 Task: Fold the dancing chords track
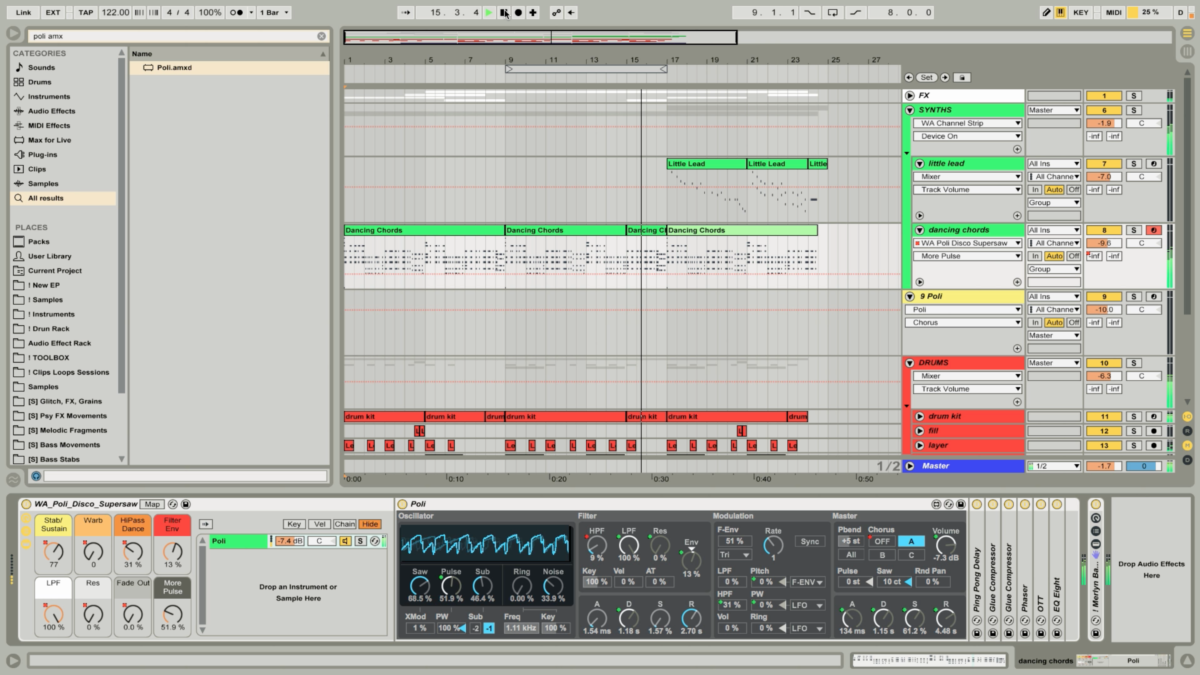coord(919,230)
